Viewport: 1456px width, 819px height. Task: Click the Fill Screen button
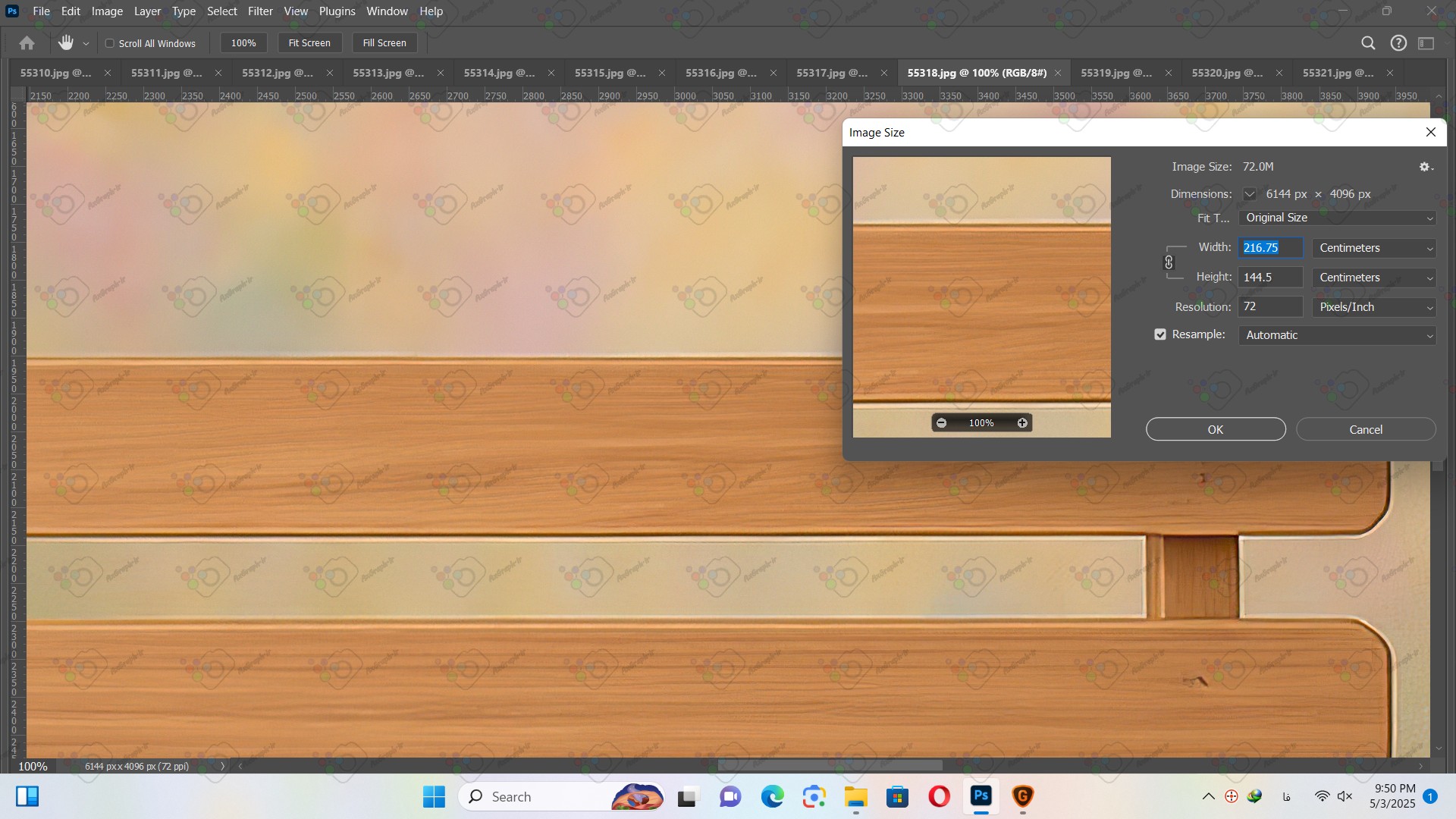[384, 43]
